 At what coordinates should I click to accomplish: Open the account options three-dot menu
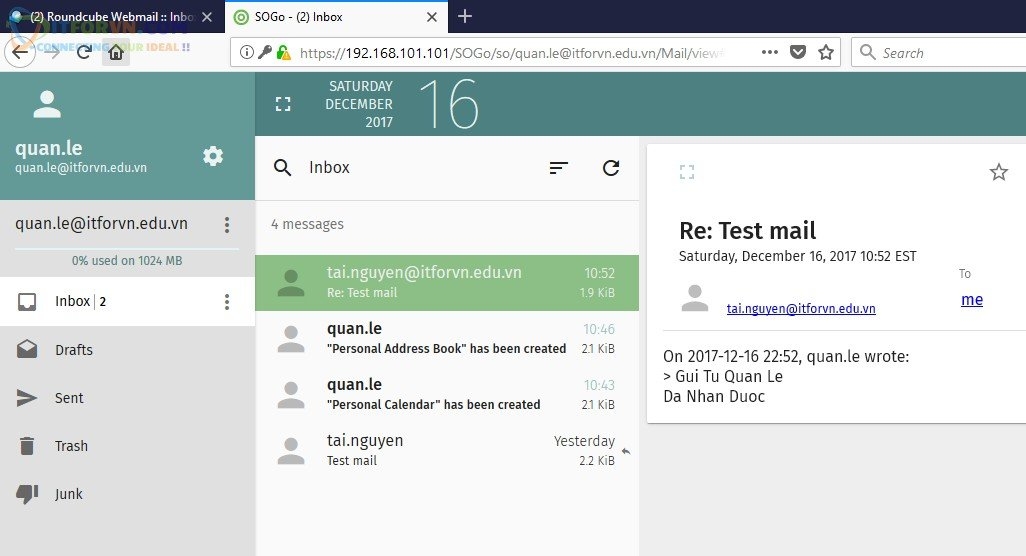click(x=227, y=225)
